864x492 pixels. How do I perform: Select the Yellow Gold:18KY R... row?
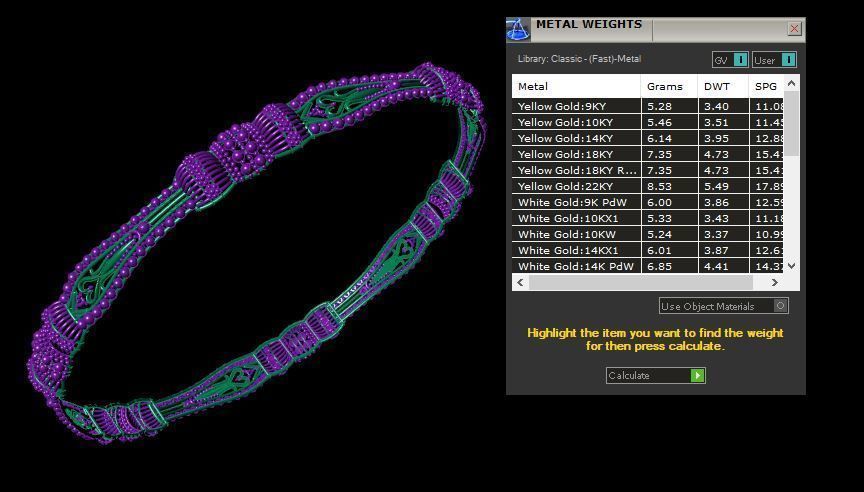(x=648, y=170)
